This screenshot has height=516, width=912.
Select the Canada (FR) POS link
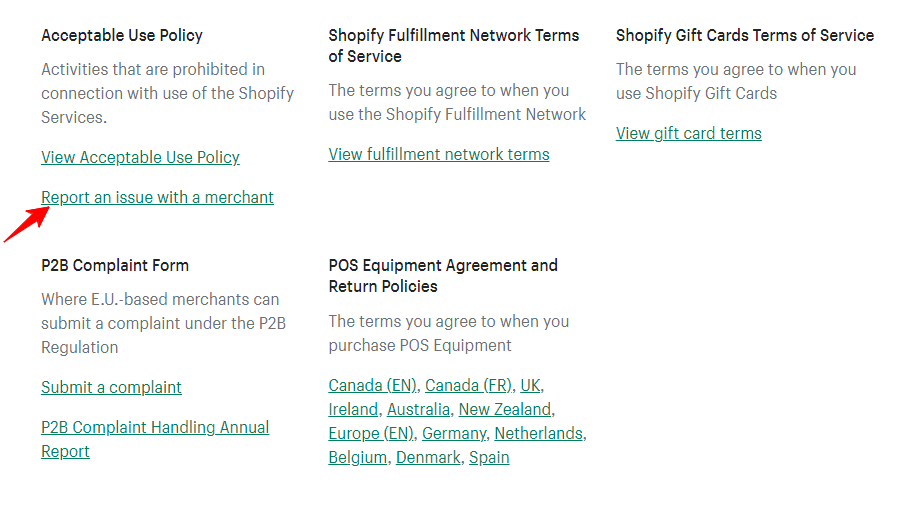(x=468, y=385)
